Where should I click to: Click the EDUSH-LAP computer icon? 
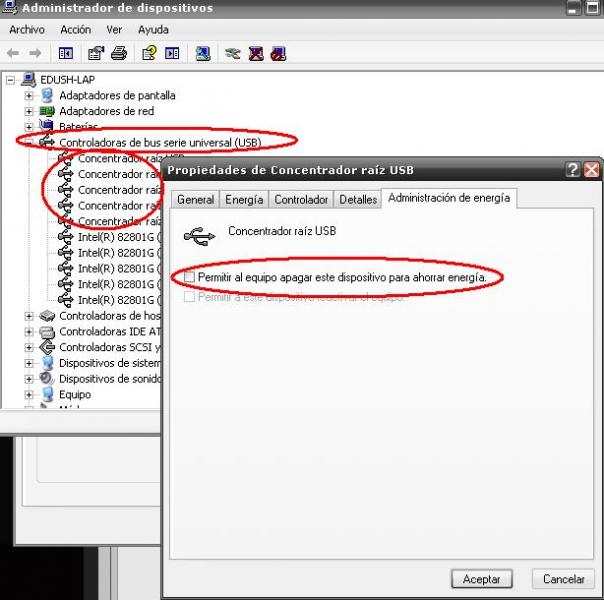tap(29, 79)
